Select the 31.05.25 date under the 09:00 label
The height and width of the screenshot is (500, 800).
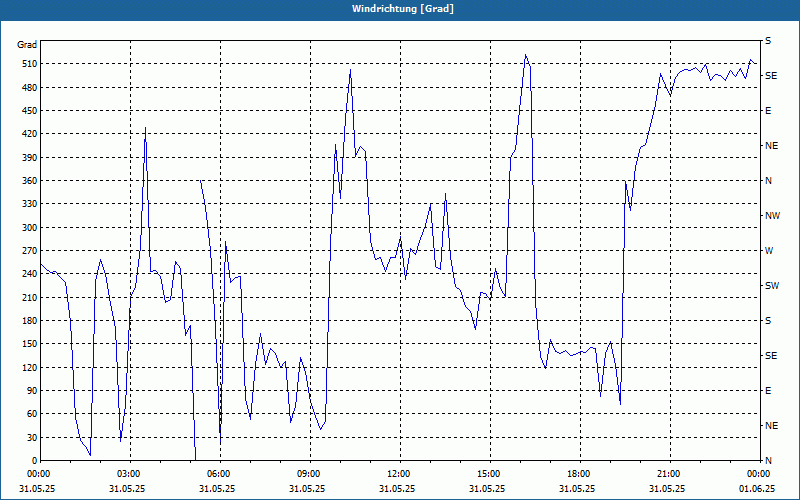coord(307,488)
